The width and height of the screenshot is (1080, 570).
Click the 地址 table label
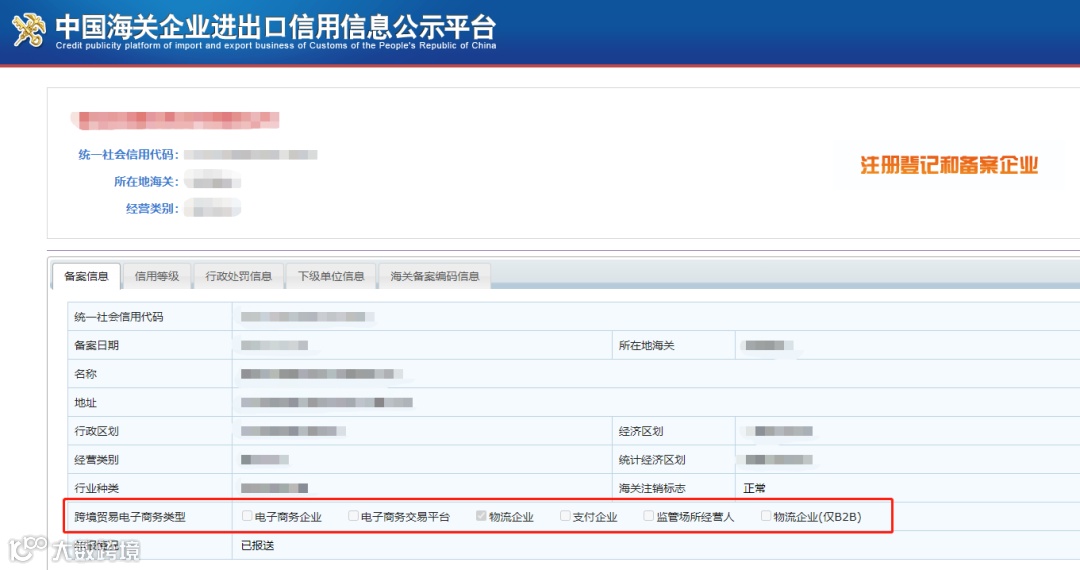[85, 403]
